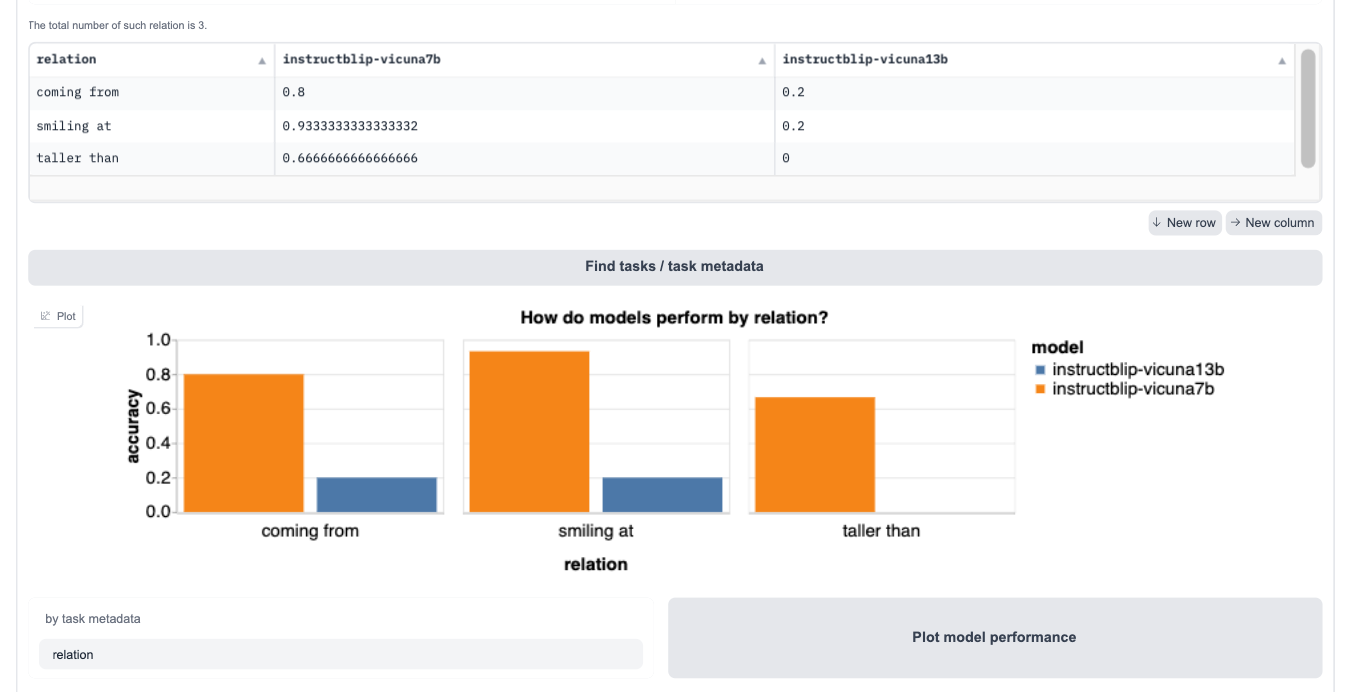Add a new row to the table
The height and width of the screenshot is (692, 1355).
[1184, 223]
